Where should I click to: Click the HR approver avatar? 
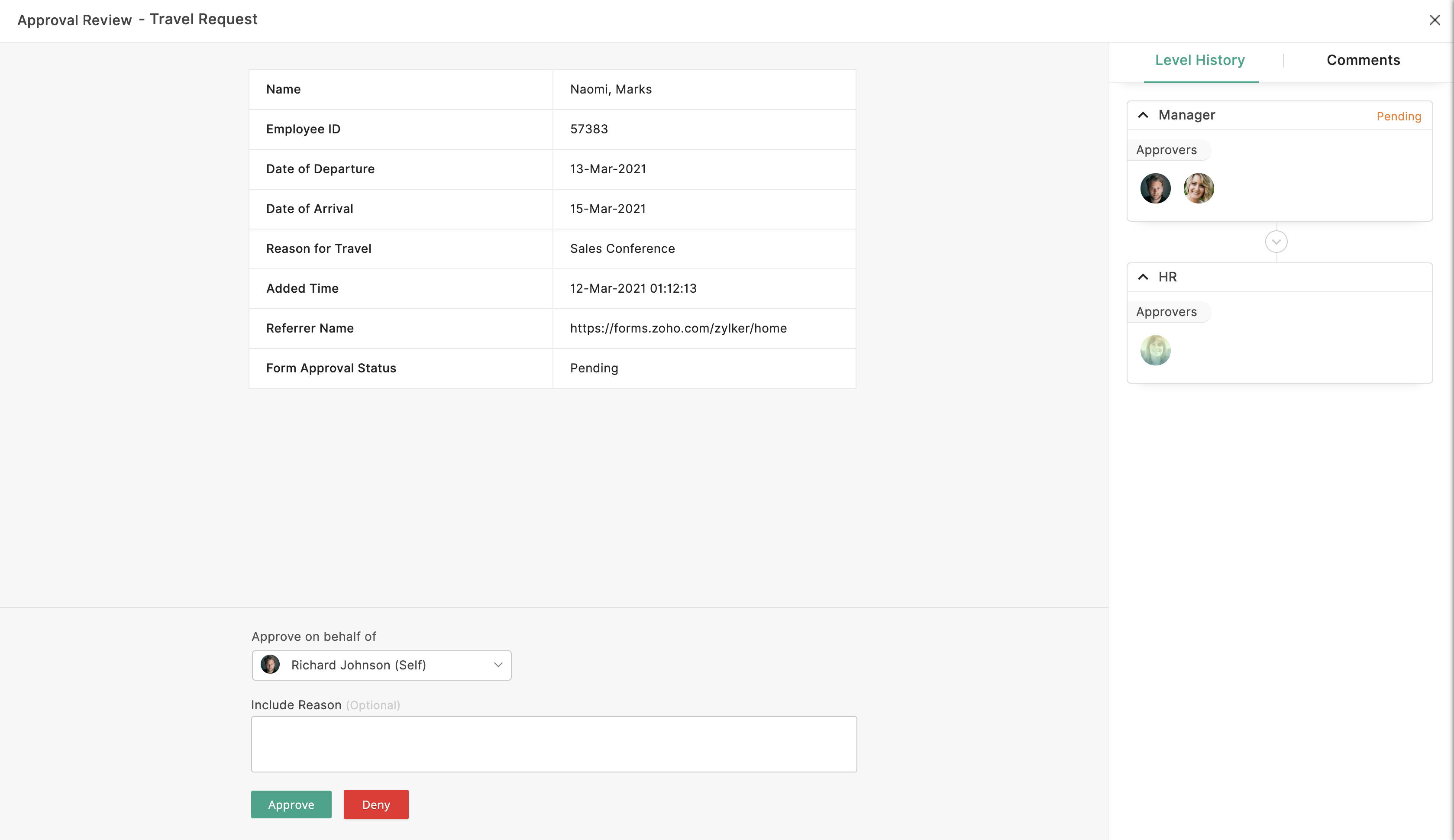click(1155, 349)
